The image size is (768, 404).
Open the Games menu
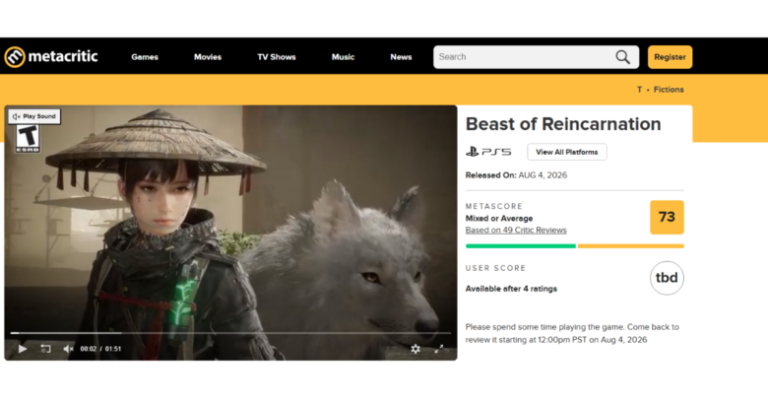click(144, 57)
